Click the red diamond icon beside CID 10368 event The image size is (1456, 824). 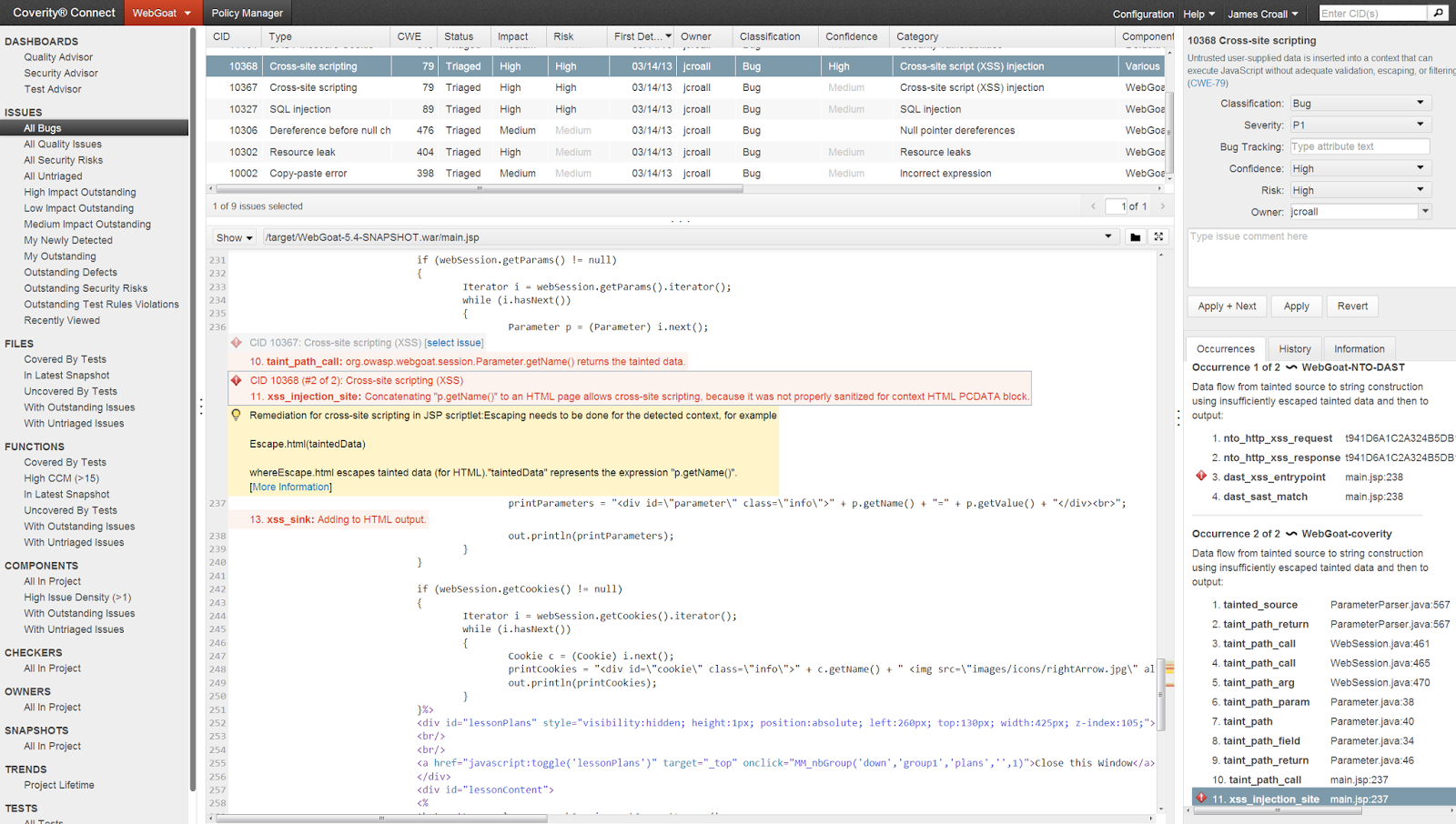237,380
